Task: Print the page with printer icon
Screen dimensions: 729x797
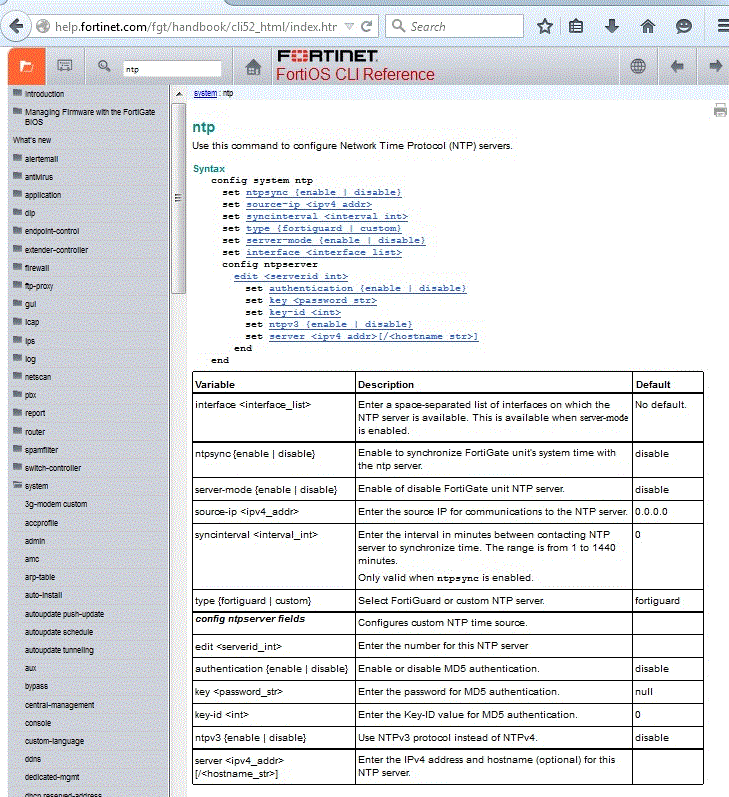Action: pyautogui.click(x=720, y=110)
